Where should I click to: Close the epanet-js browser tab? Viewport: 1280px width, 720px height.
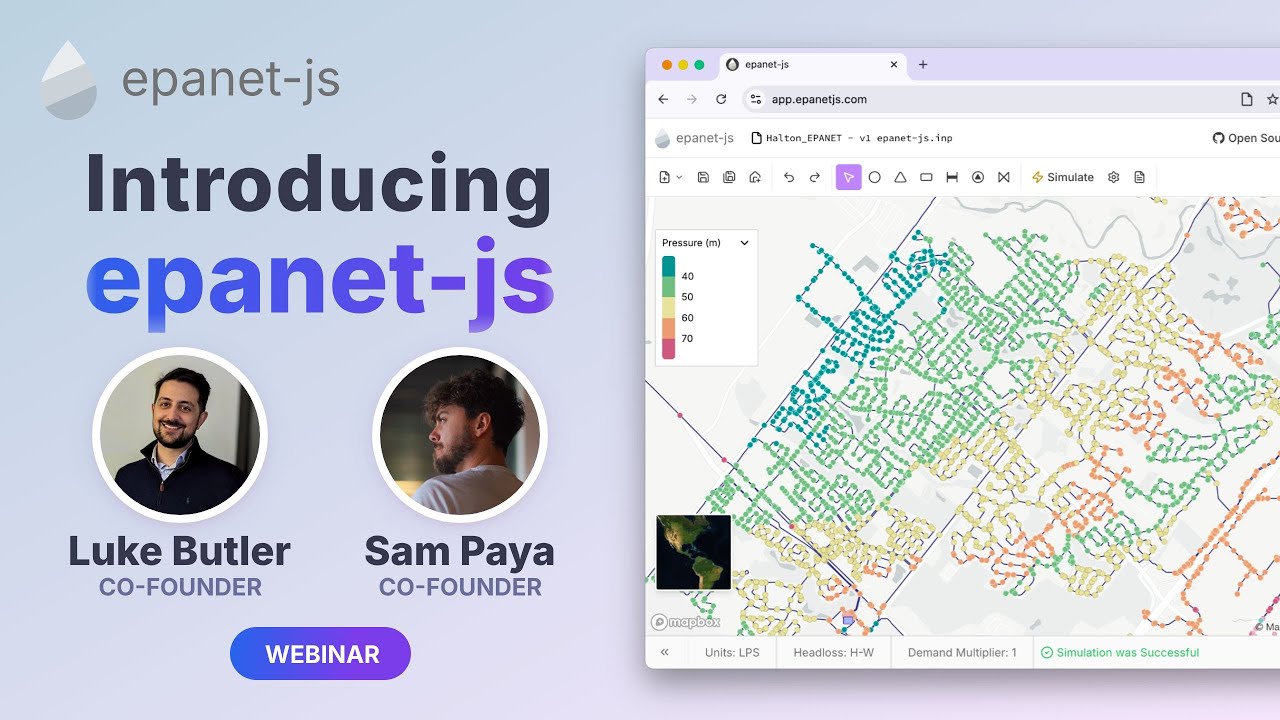click(x=894, y=64)
